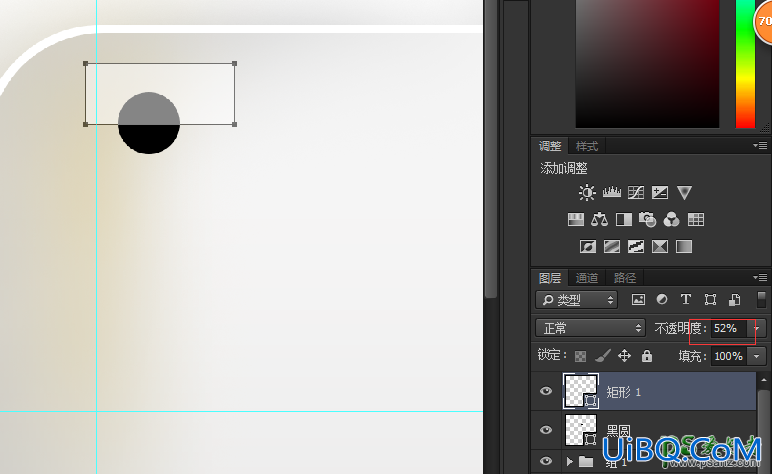
Task: Filter layers by type (T) icon
Action: point(685,299)
